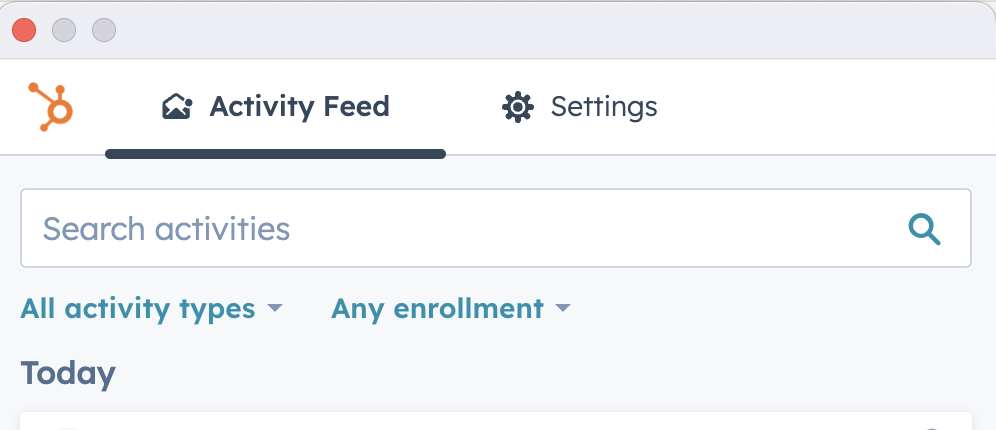
Task: Focus the Search activities input field
Action: pos(460,229)
